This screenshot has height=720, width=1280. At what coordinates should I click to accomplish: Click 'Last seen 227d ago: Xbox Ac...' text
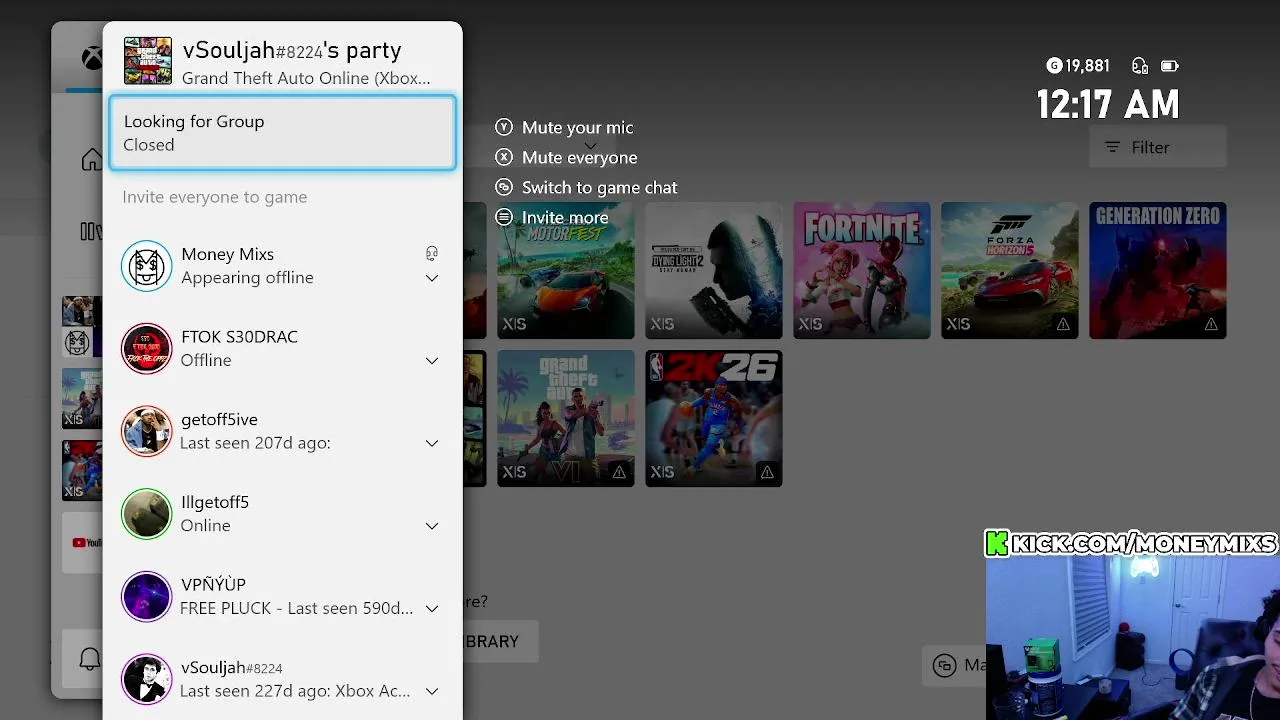(295, 691)
